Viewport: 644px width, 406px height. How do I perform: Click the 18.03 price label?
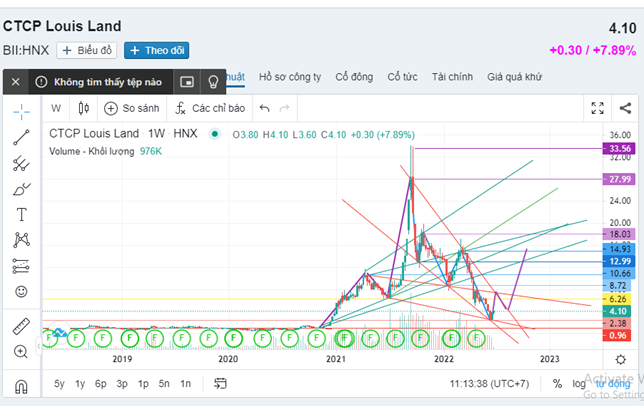pos(619,234)
